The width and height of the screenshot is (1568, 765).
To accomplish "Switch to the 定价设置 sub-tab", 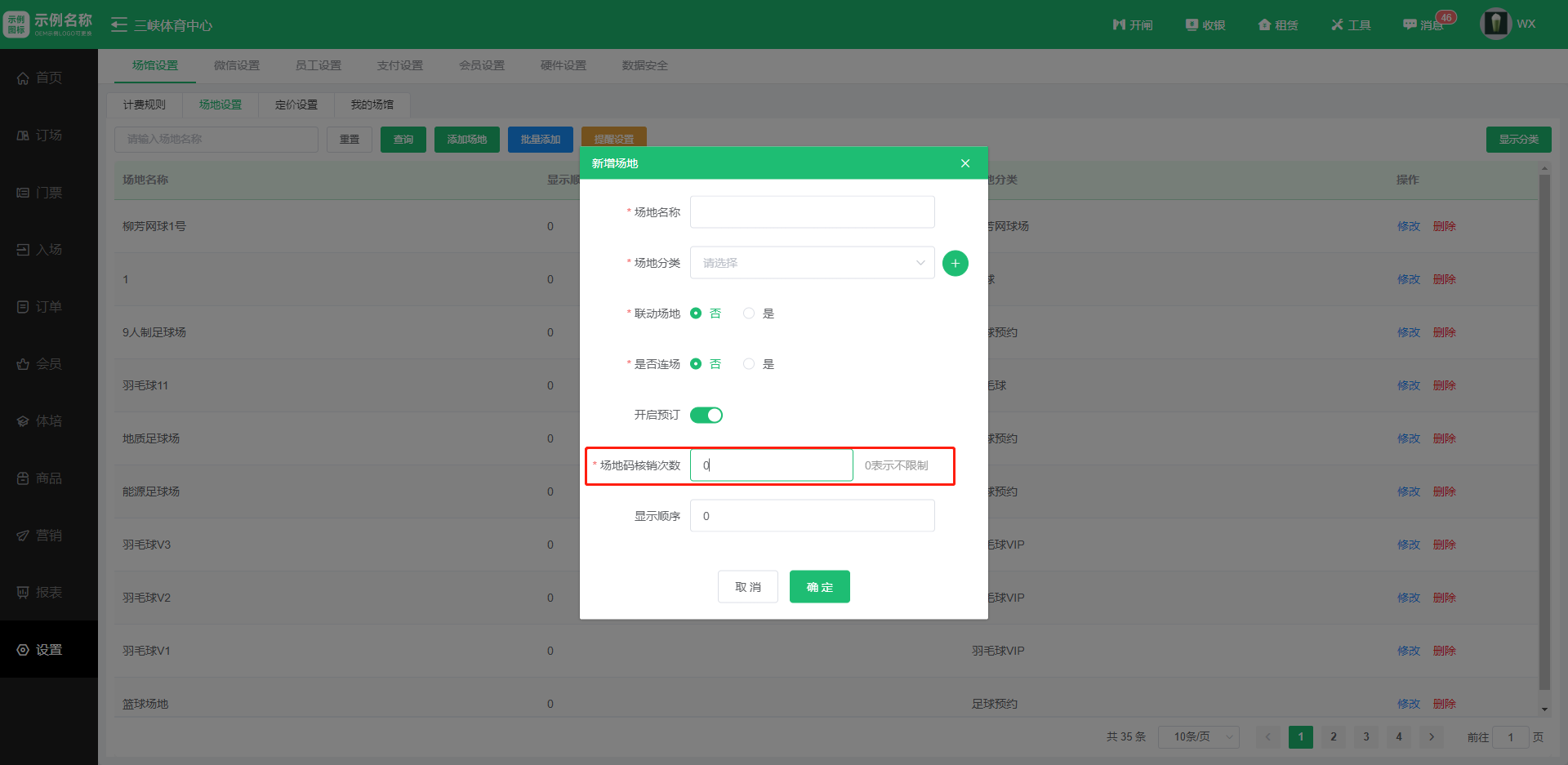I will [296, 105].
